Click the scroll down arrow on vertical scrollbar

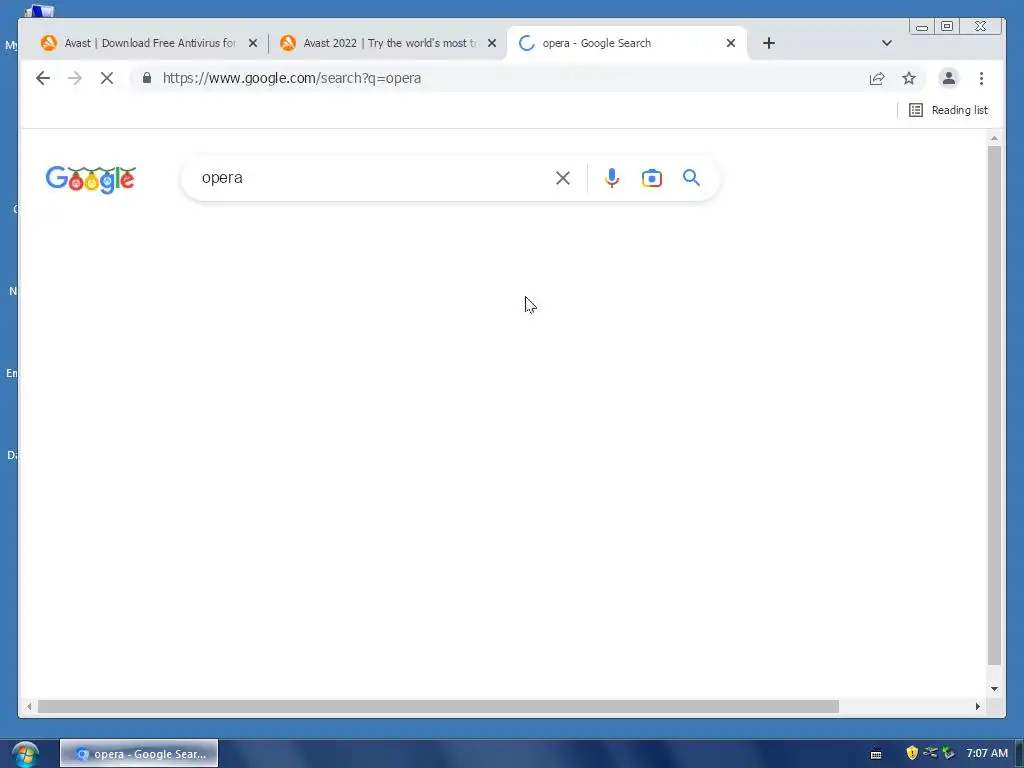[995, 689]
